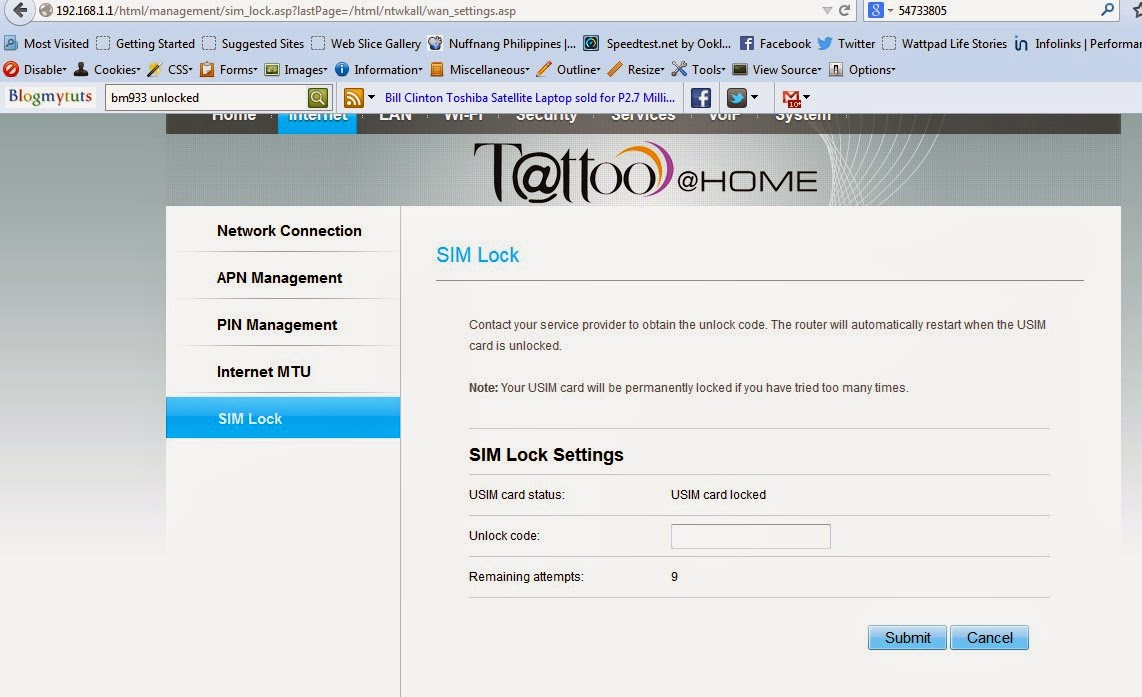Select SIM Lock sidebar item
The height and width of the screenshot is (697, 1142).
tap(283, 417)
